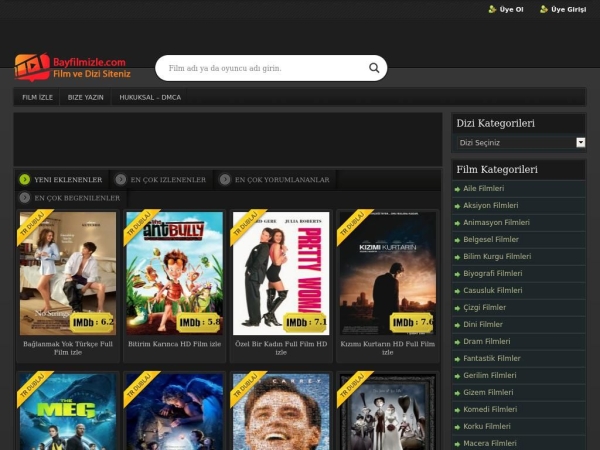Image resolution: width=600 pixels, height=450 pixels.
Task: Open the Belgesel Filmler category link
Action: [x=491, y=240]
